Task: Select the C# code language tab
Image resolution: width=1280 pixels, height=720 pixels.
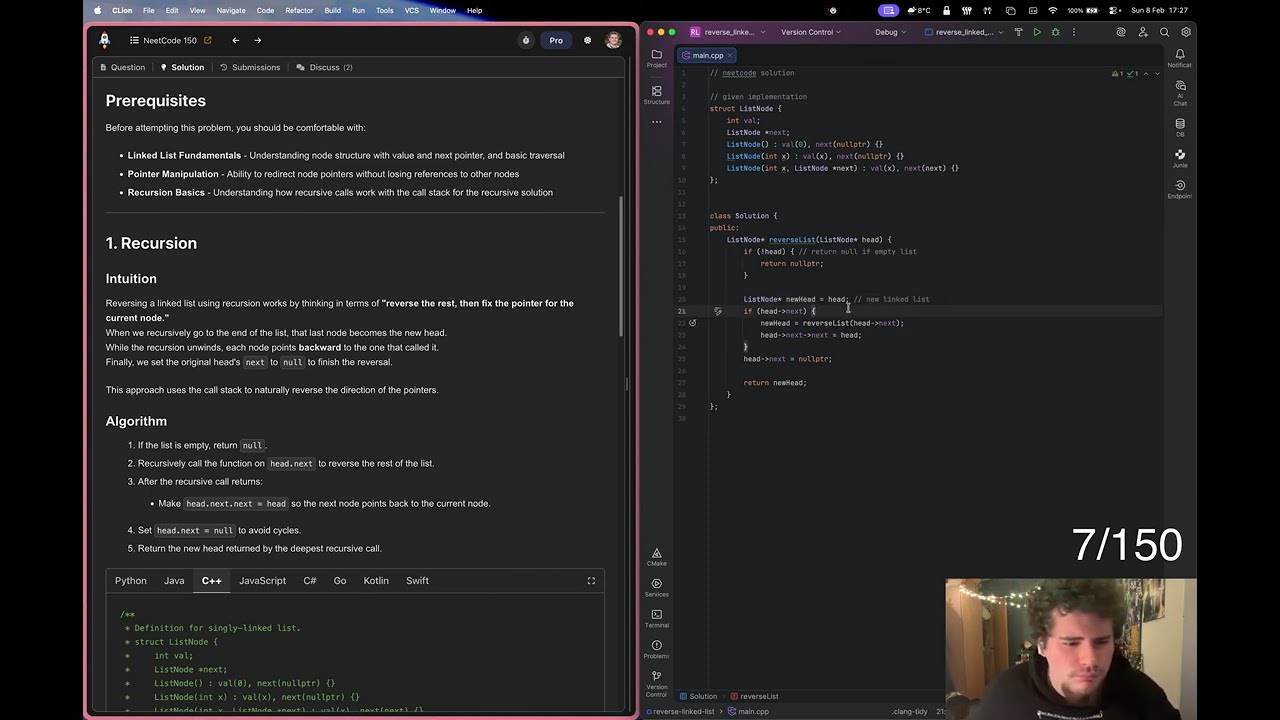Action: pyautogui.click(x=310, y=581)
